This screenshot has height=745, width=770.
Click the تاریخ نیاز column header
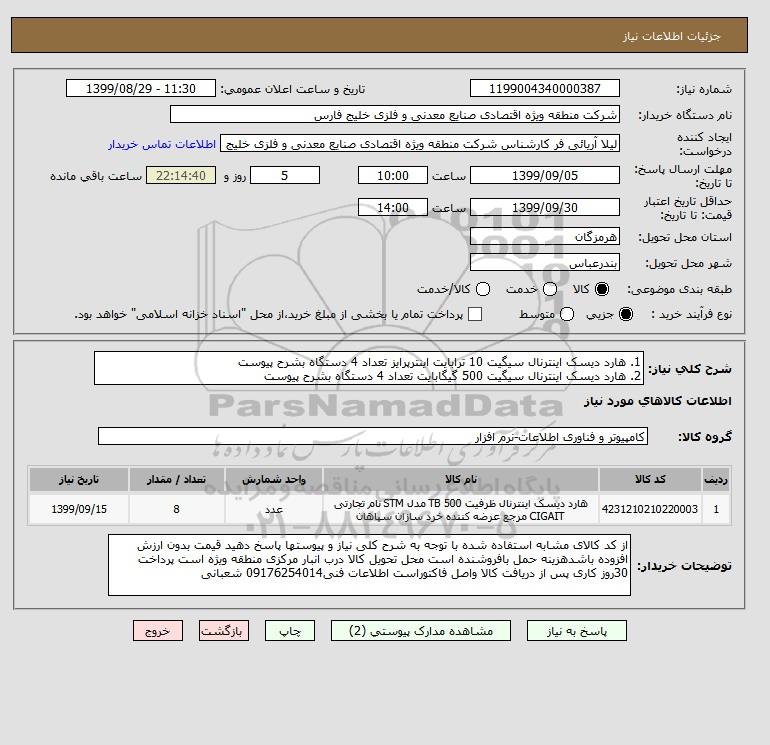click(79, 479)
